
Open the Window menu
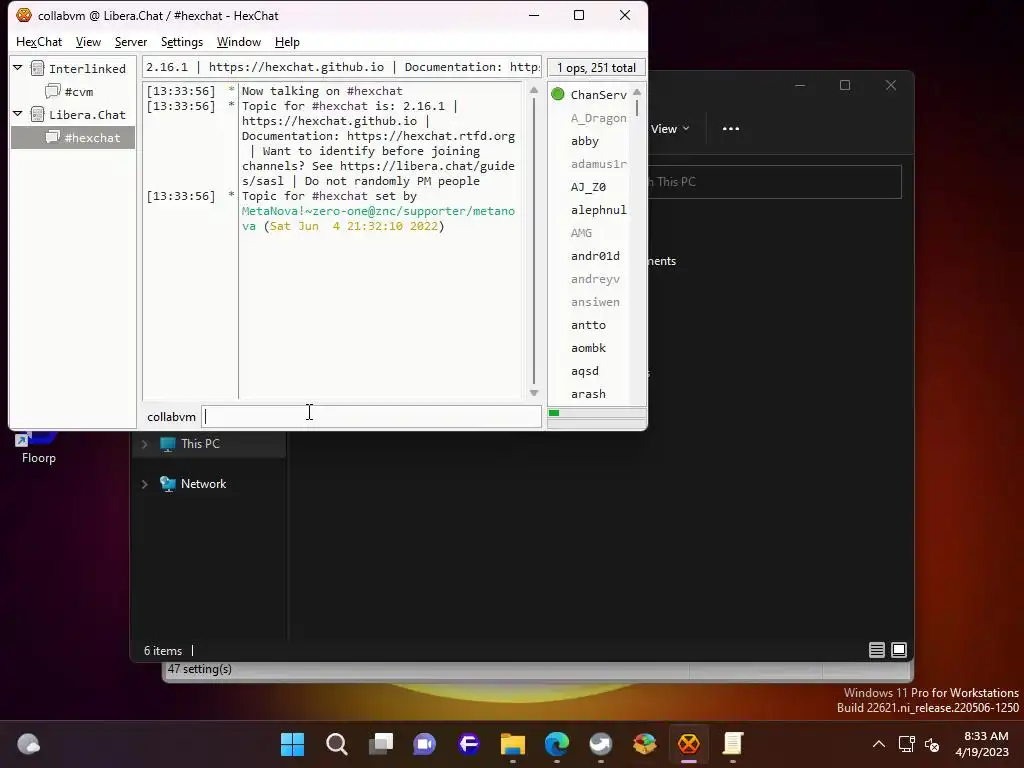point(238,42)
